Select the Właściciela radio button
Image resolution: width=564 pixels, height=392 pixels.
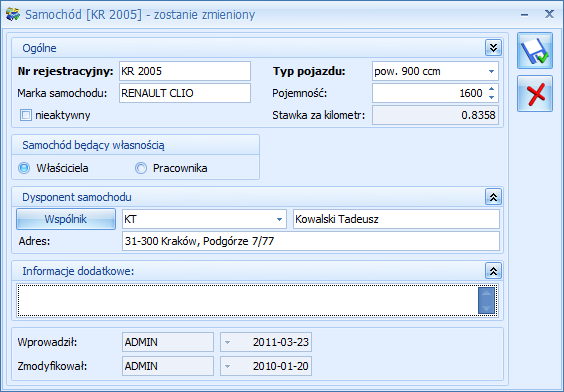tap(24, 168)
